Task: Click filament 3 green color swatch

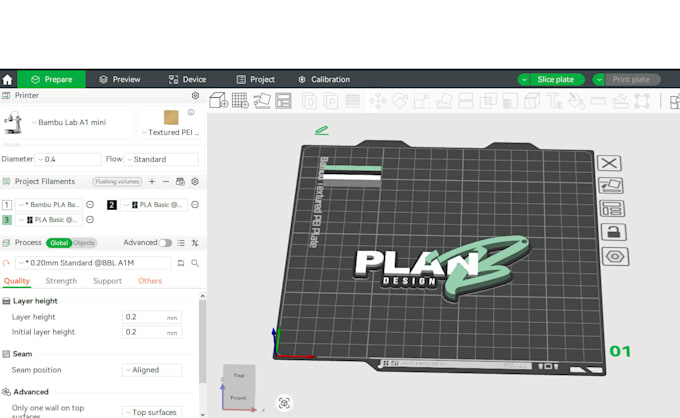Action: [7, 220]
